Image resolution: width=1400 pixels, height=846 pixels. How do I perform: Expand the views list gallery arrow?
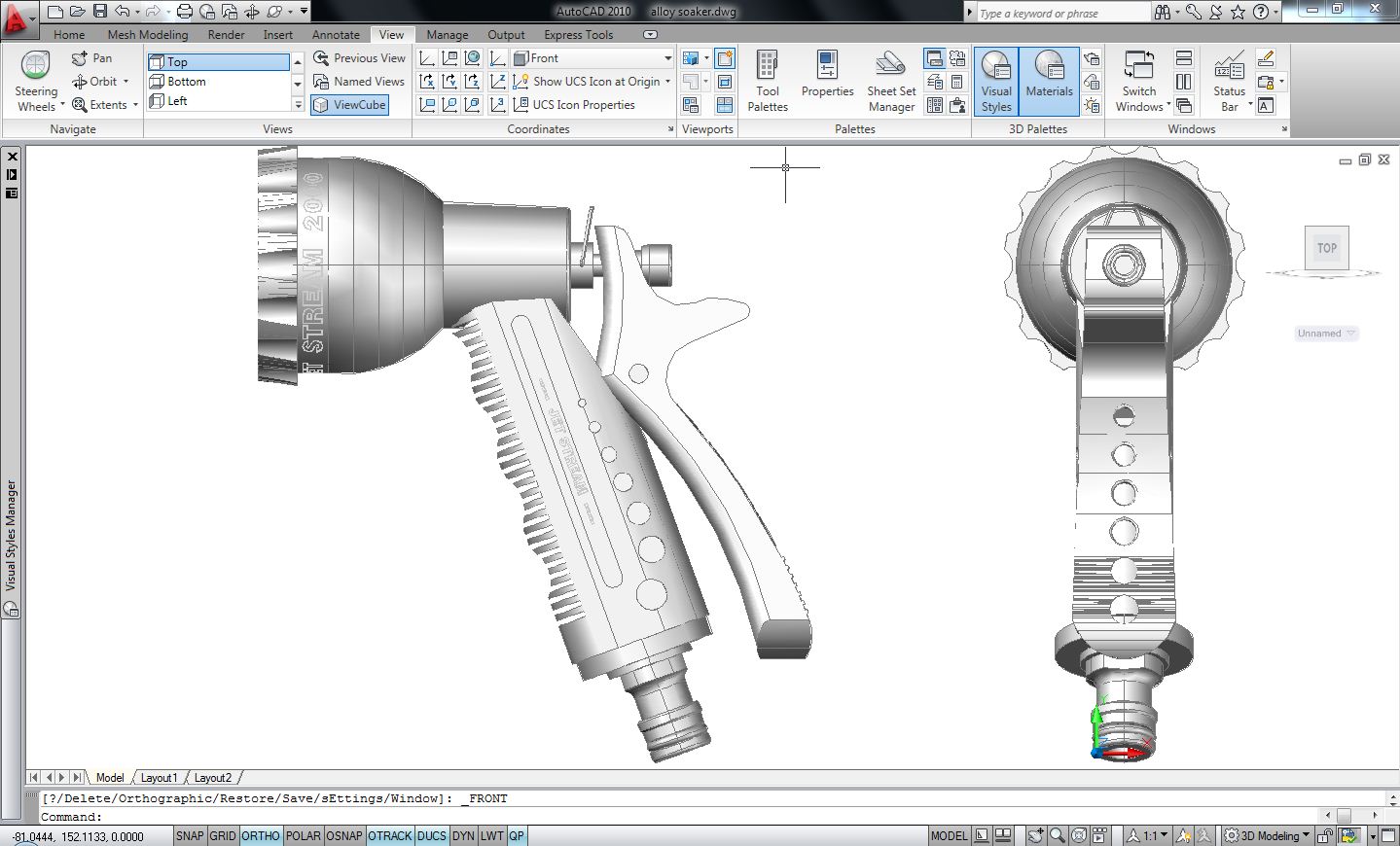pos(298,105)
